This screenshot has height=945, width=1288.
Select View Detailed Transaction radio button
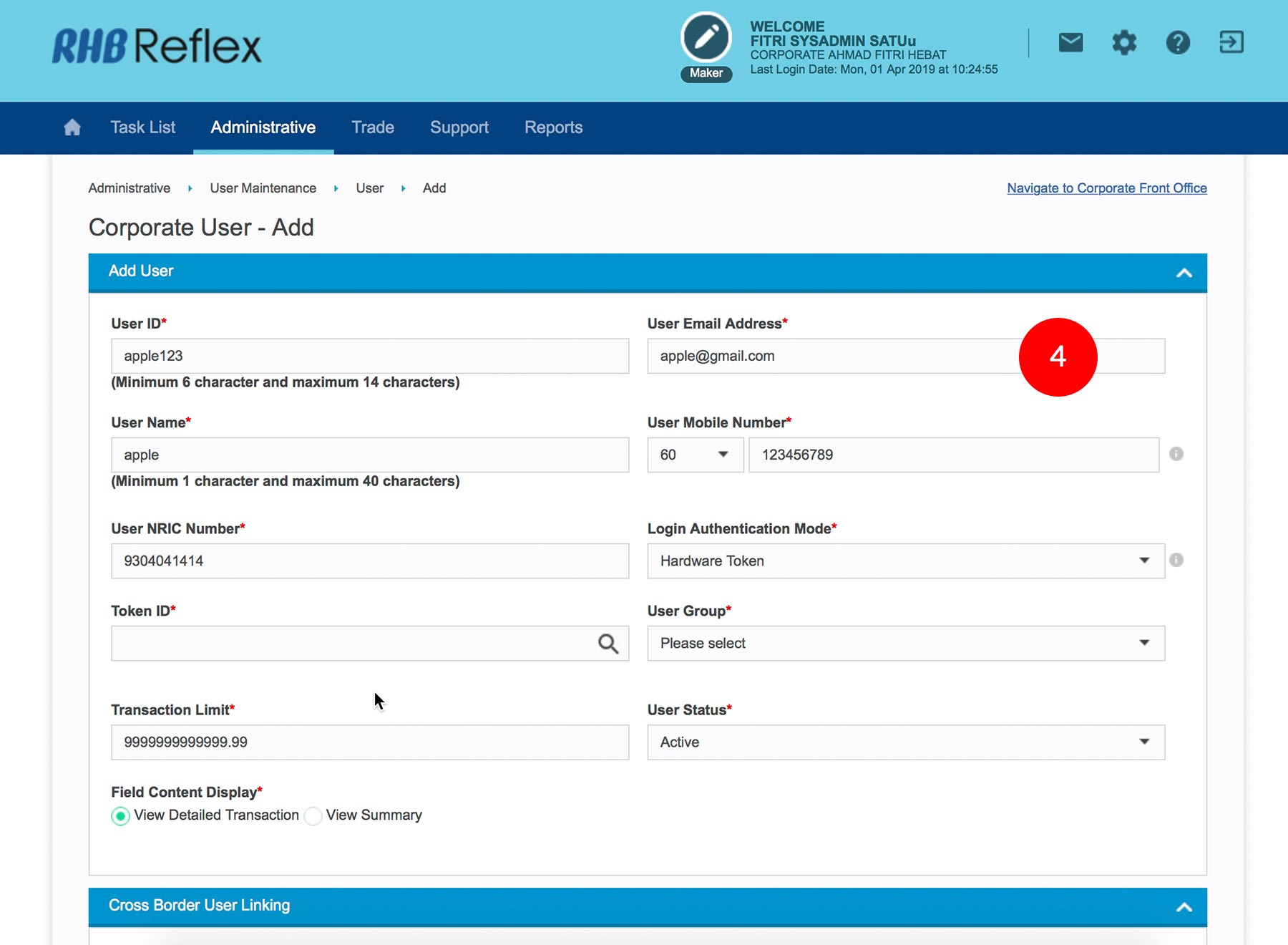coord(121,816)
